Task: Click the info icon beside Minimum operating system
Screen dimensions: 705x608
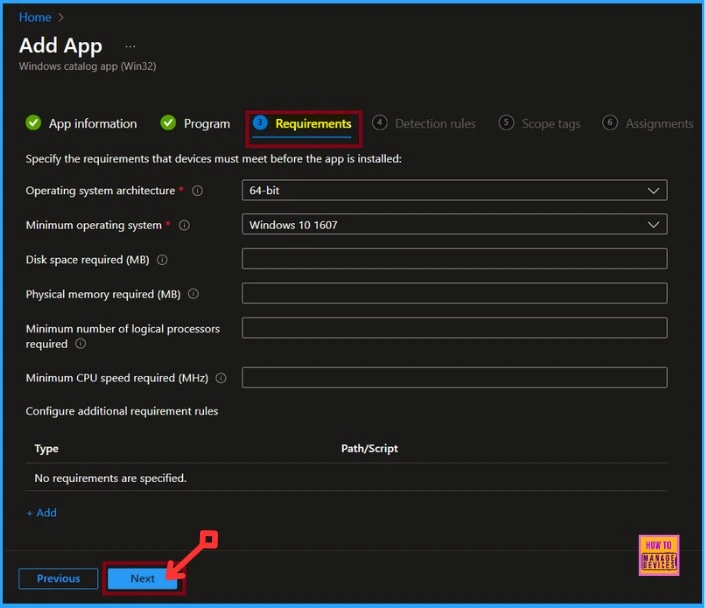Action: (x=184, y=225)
